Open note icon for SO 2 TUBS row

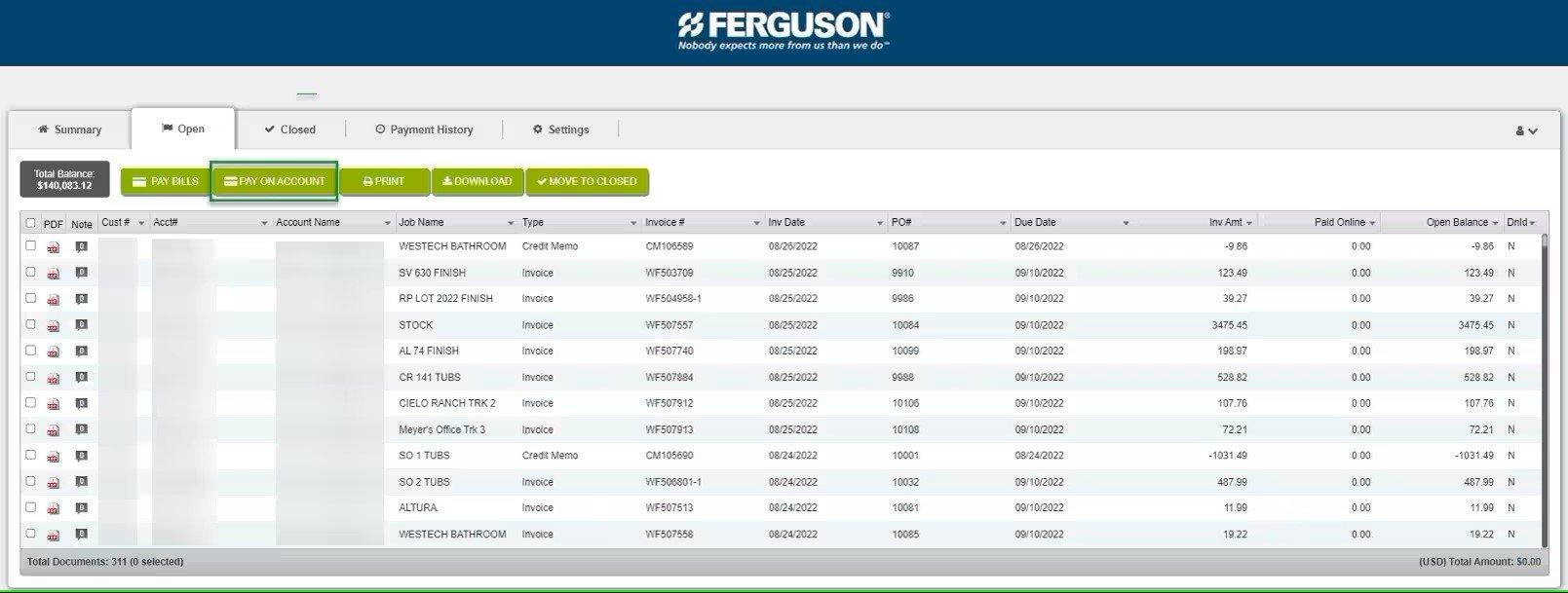pyautogui.click(x=81, y=482)
